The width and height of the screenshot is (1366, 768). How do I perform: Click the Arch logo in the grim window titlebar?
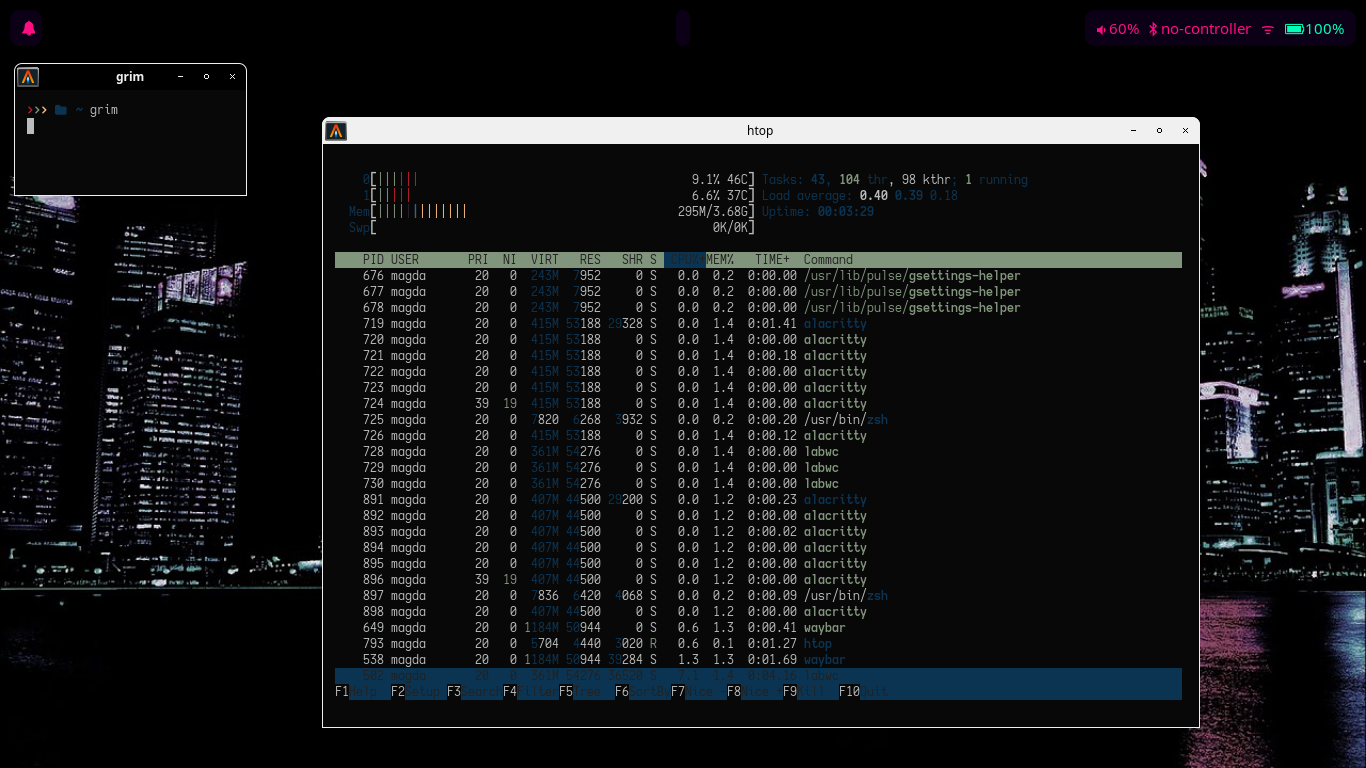[x=28, y=77]
